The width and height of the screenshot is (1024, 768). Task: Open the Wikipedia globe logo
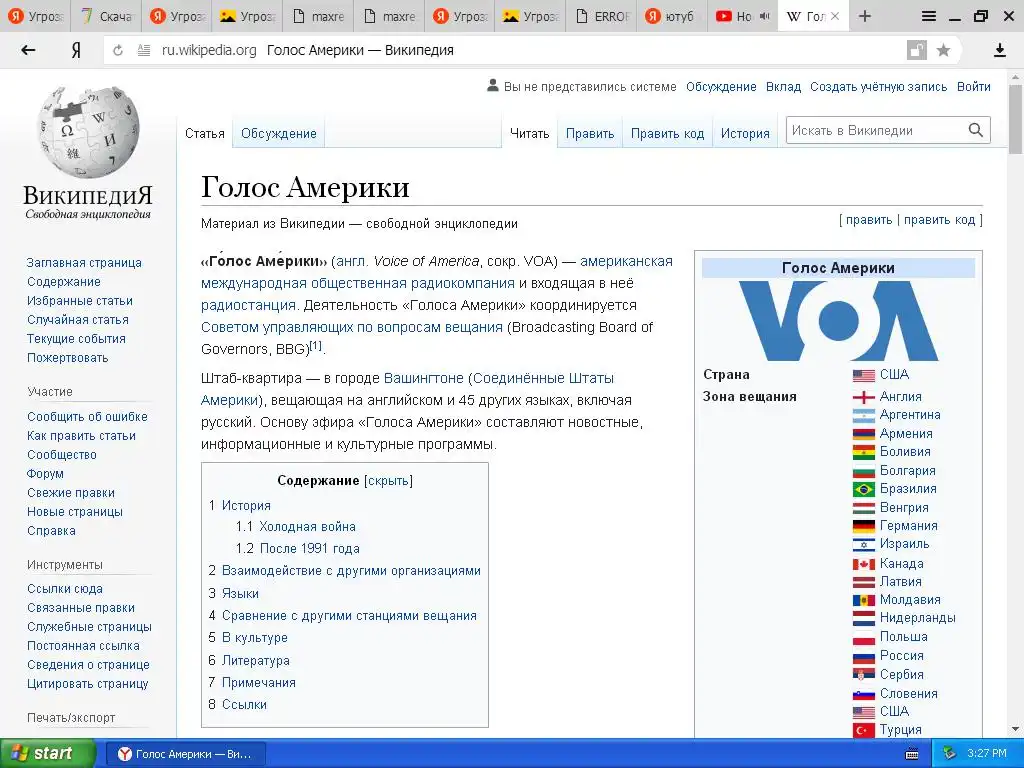click(88, 133)
